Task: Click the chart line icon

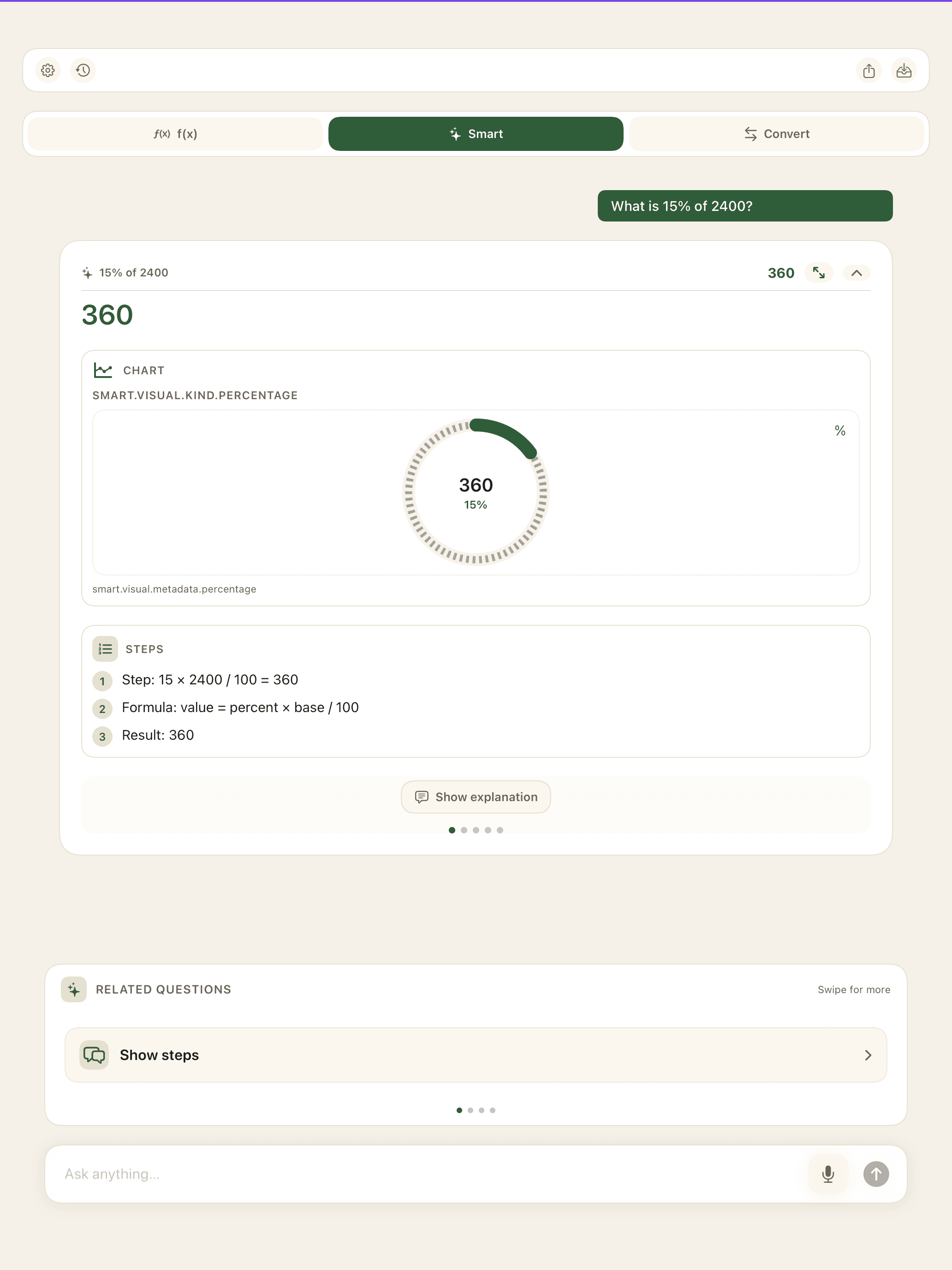Action: [103, 370]
